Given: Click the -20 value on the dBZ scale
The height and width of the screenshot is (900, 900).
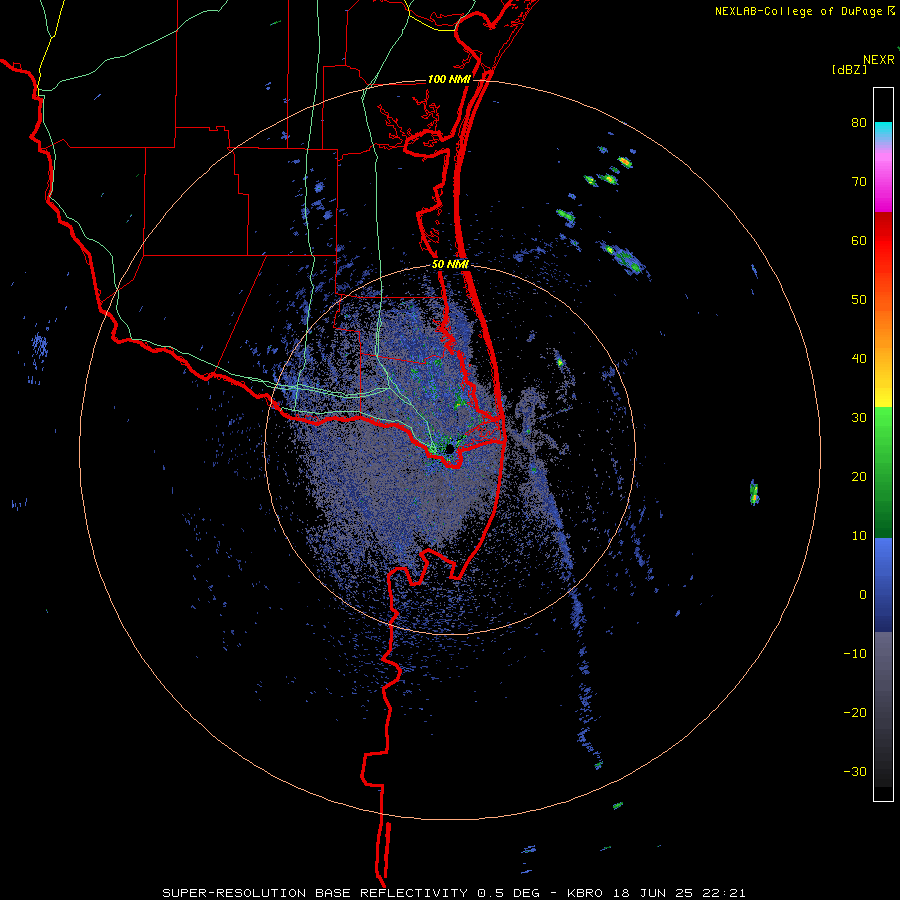Looking at the screenshot, I should (x=855, y=713).
